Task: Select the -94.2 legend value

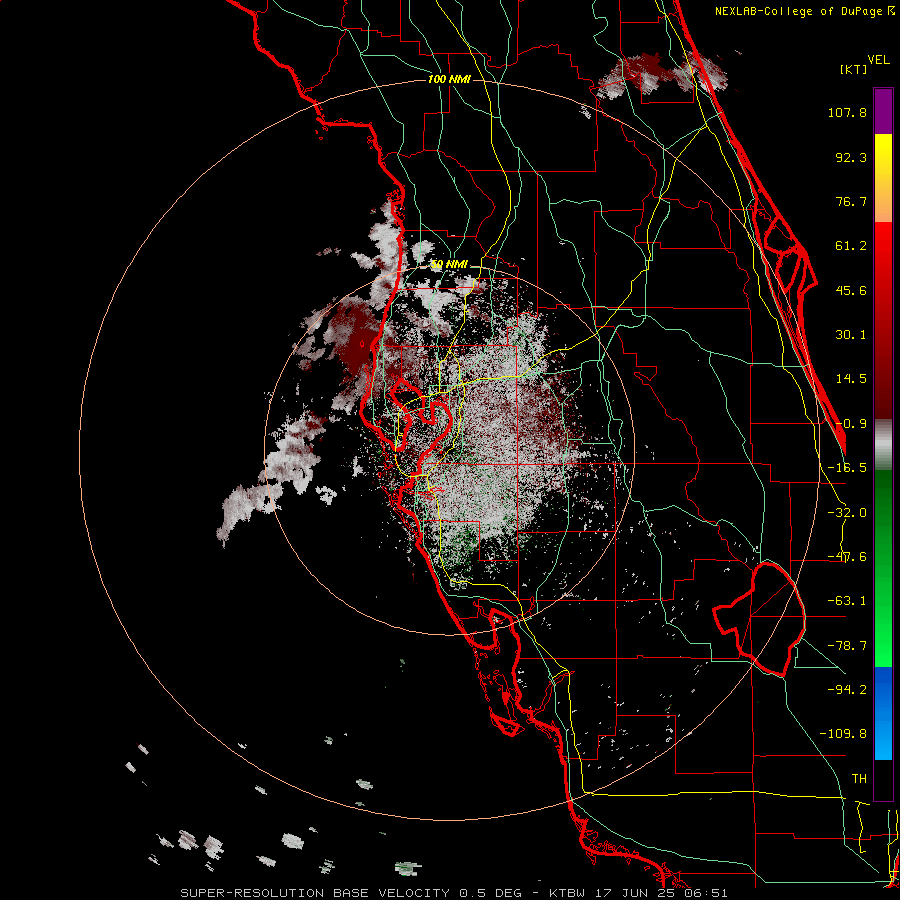Action: (847, 689)
